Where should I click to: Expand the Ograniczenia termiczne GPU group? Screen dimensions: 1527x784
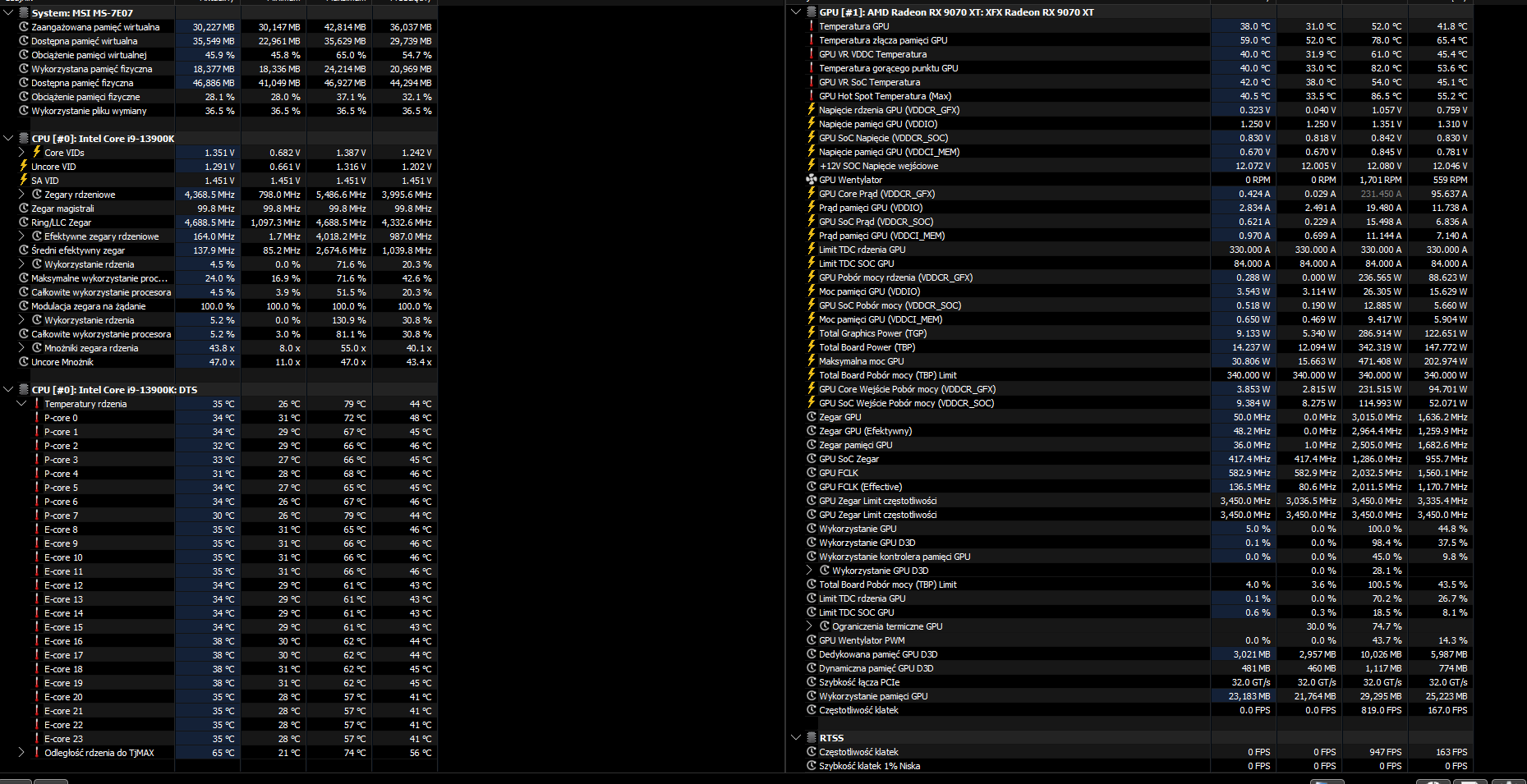click(809, 626)
